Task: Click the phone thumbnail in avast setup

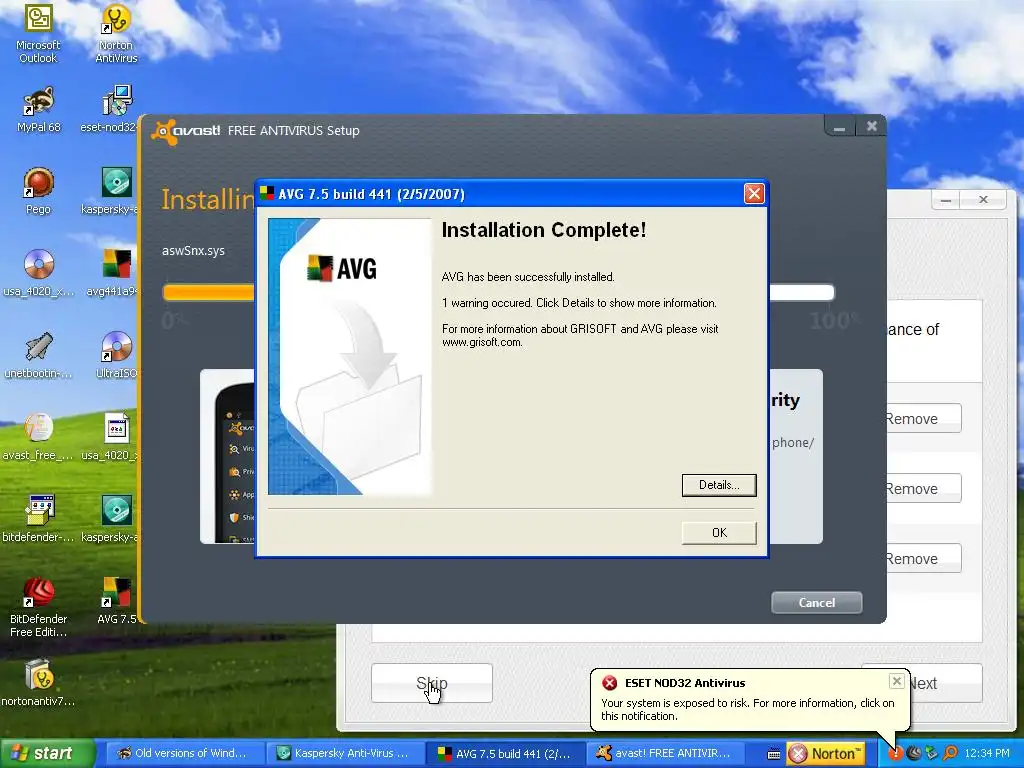Action: [235, 462]
